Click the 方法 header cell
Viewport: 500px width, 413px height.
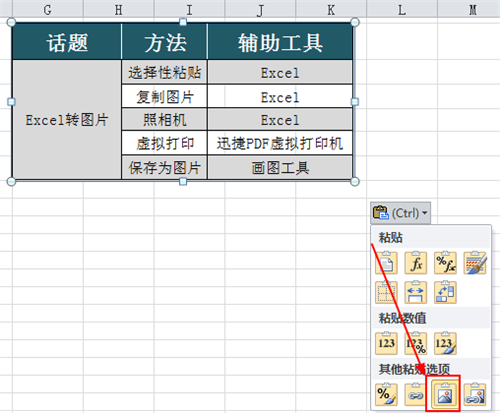pyautogui.click(x=165, y=42)
